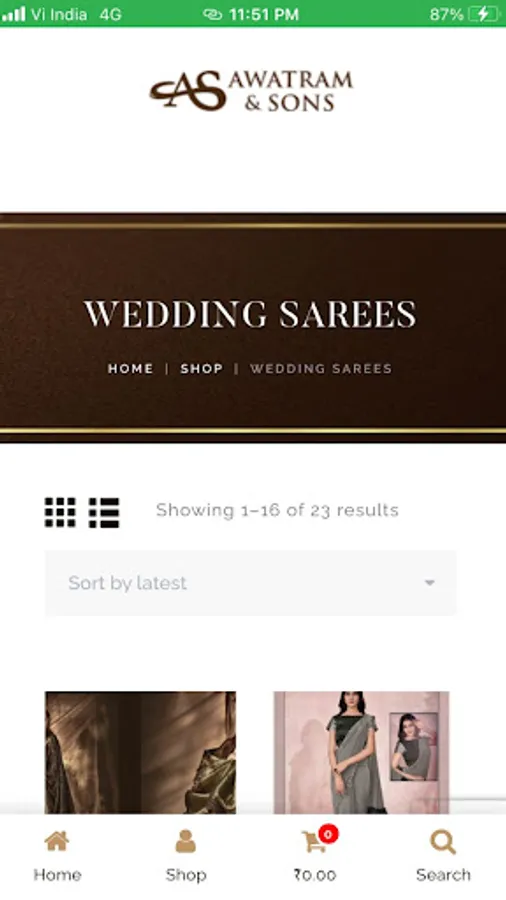Open the Sort by latest dropdown

click(x=251, y=583)
